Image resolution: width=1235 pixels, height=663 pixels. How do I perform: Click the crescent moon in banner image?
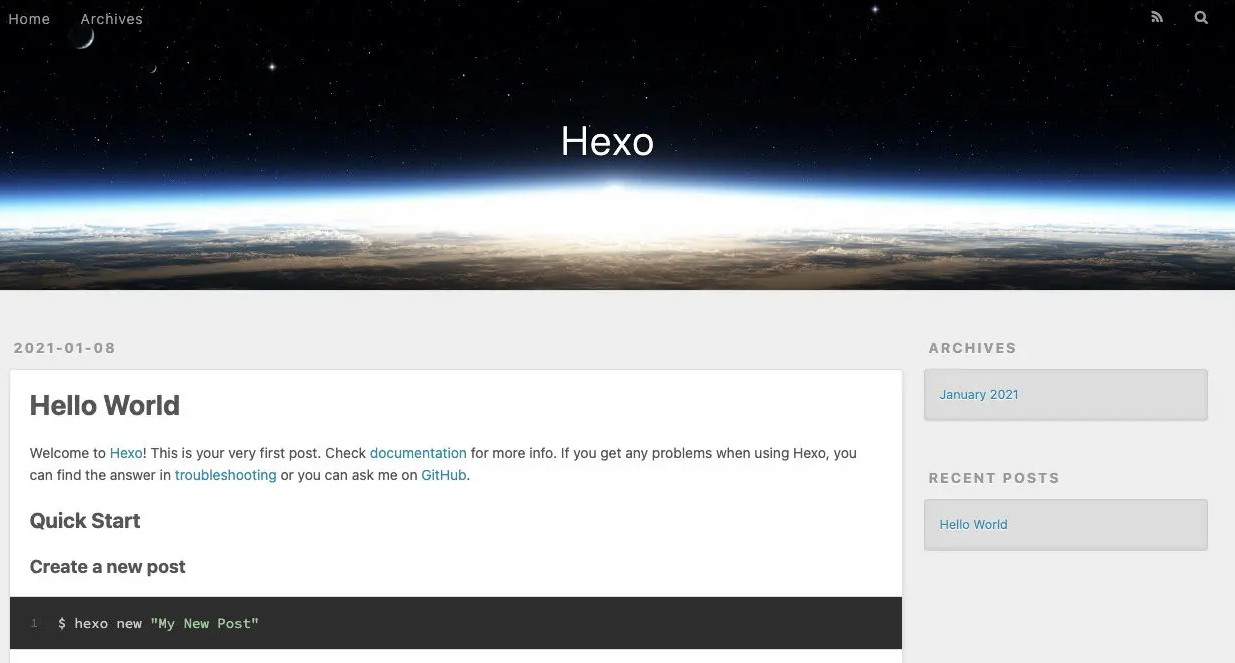tap(83, 38)
